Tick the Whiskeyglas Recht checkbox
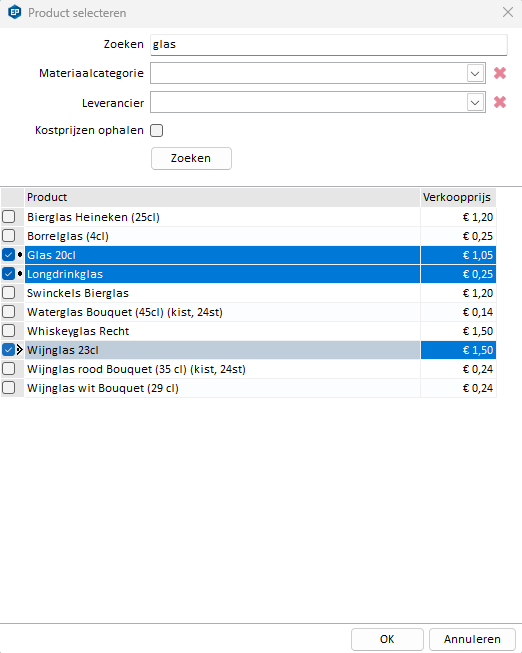 pos(8,331)
